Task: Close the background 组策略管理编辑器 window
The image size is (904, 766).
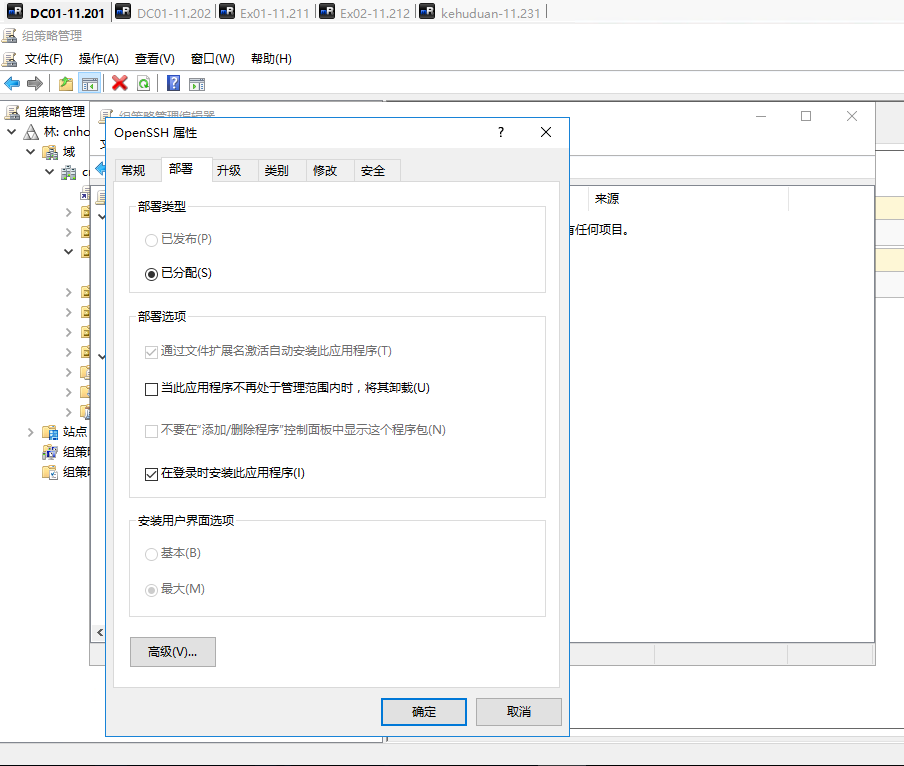Action: 852,116
